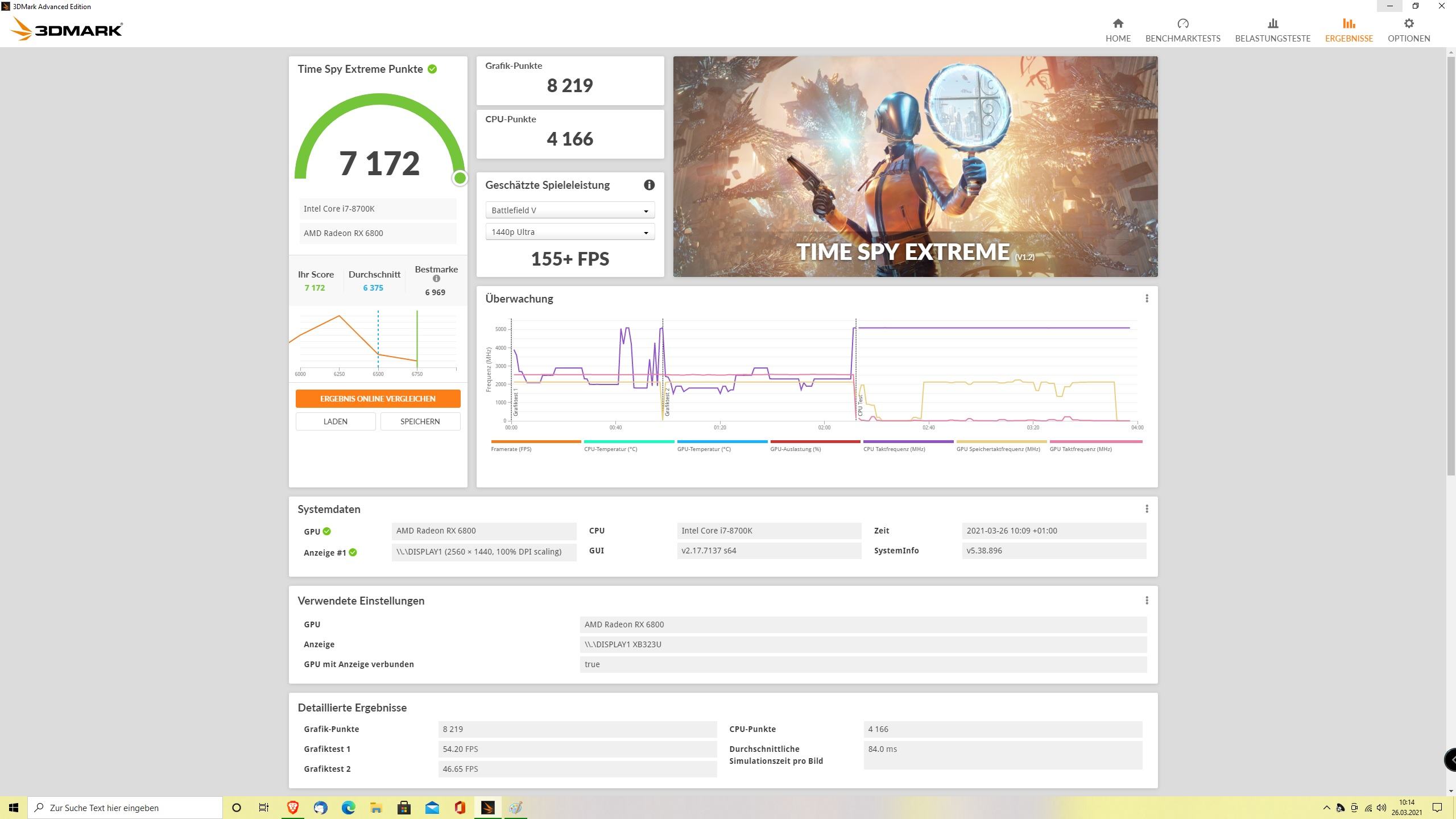Screen dimensions: 1456x819
Task: Open the Verwendete Einstellungen options menu
Action: pos(1147,601)
